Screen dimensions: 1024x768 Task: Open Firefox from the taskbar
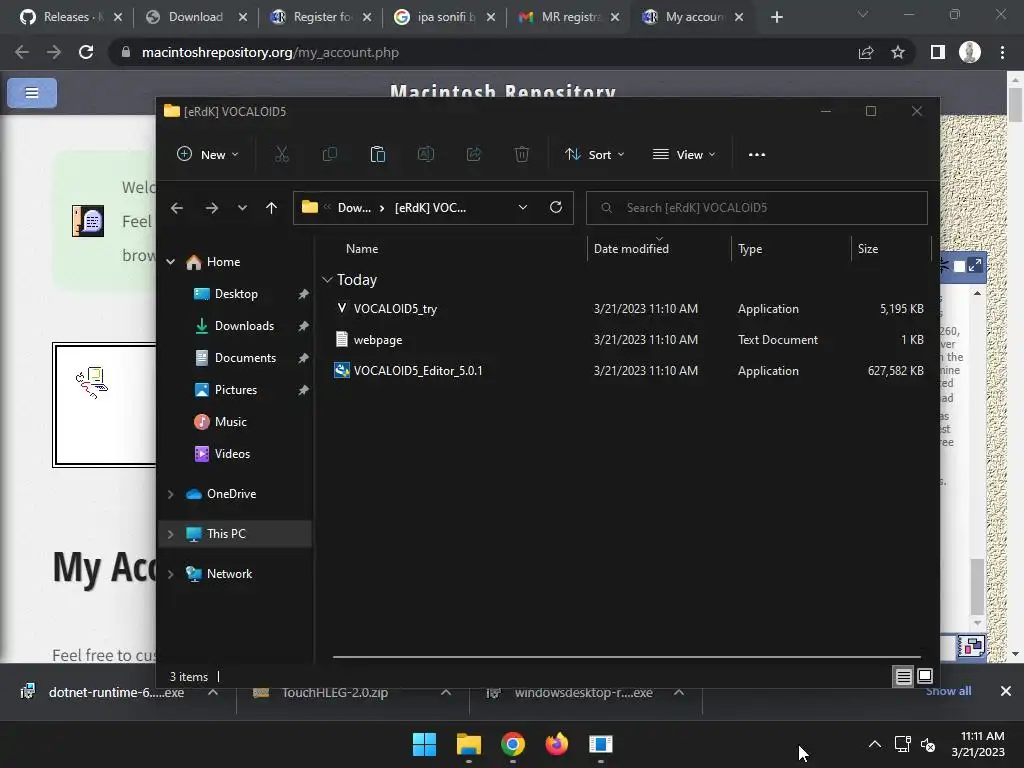click(x=556, y=744)
